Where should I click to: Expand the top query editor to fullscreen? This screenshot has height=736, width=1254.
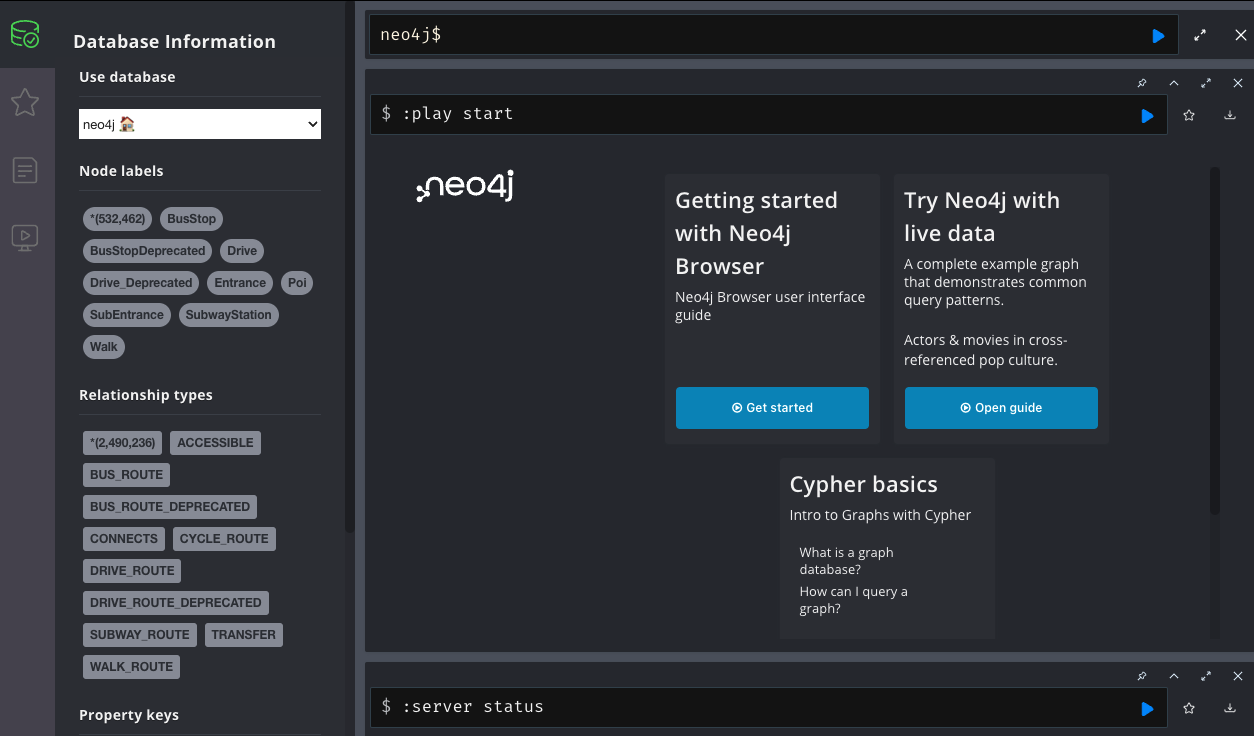click(x=1200, y=36)
